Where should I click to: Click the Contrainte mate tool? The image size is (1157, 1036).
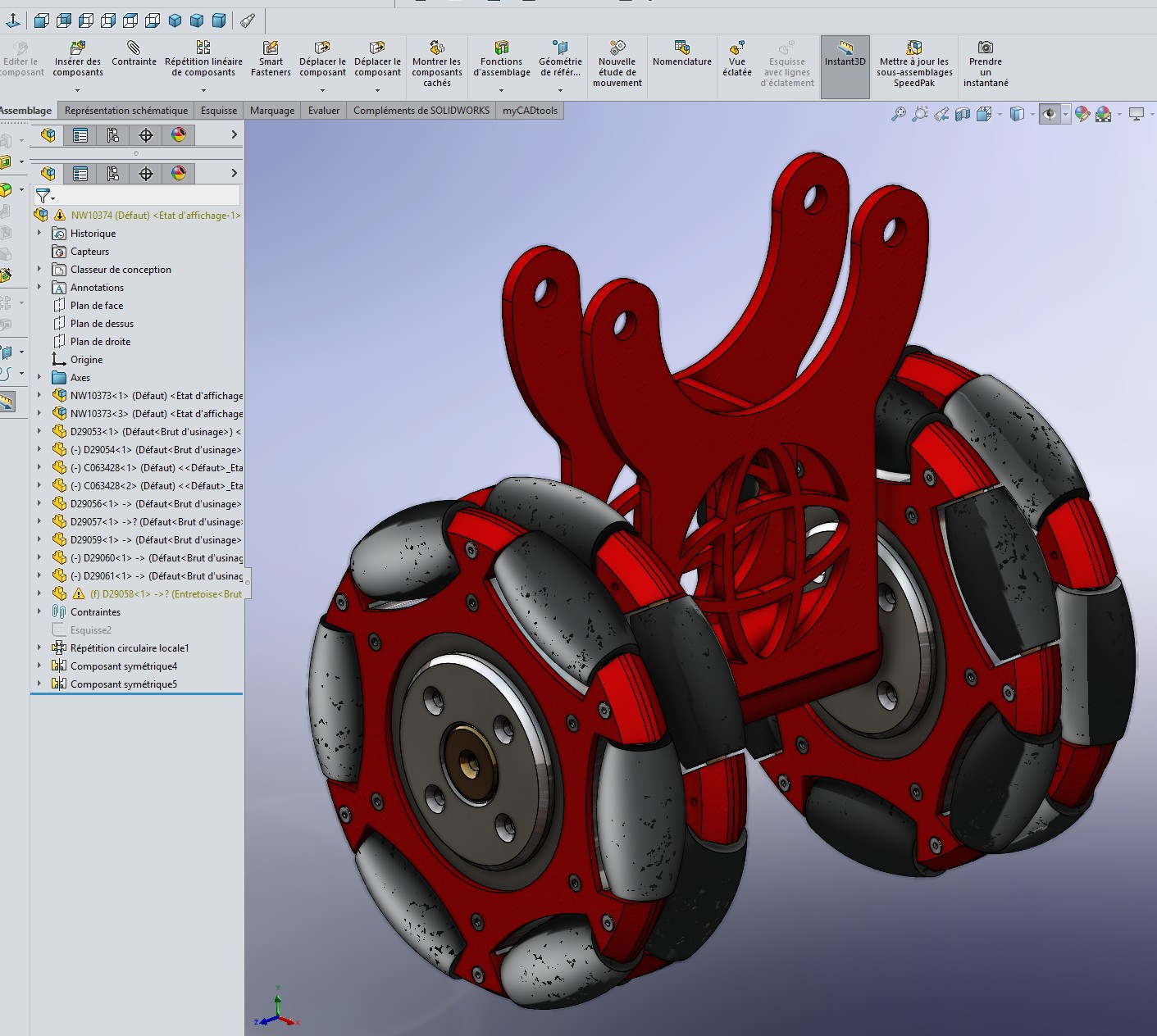click(x=134, y=54)
